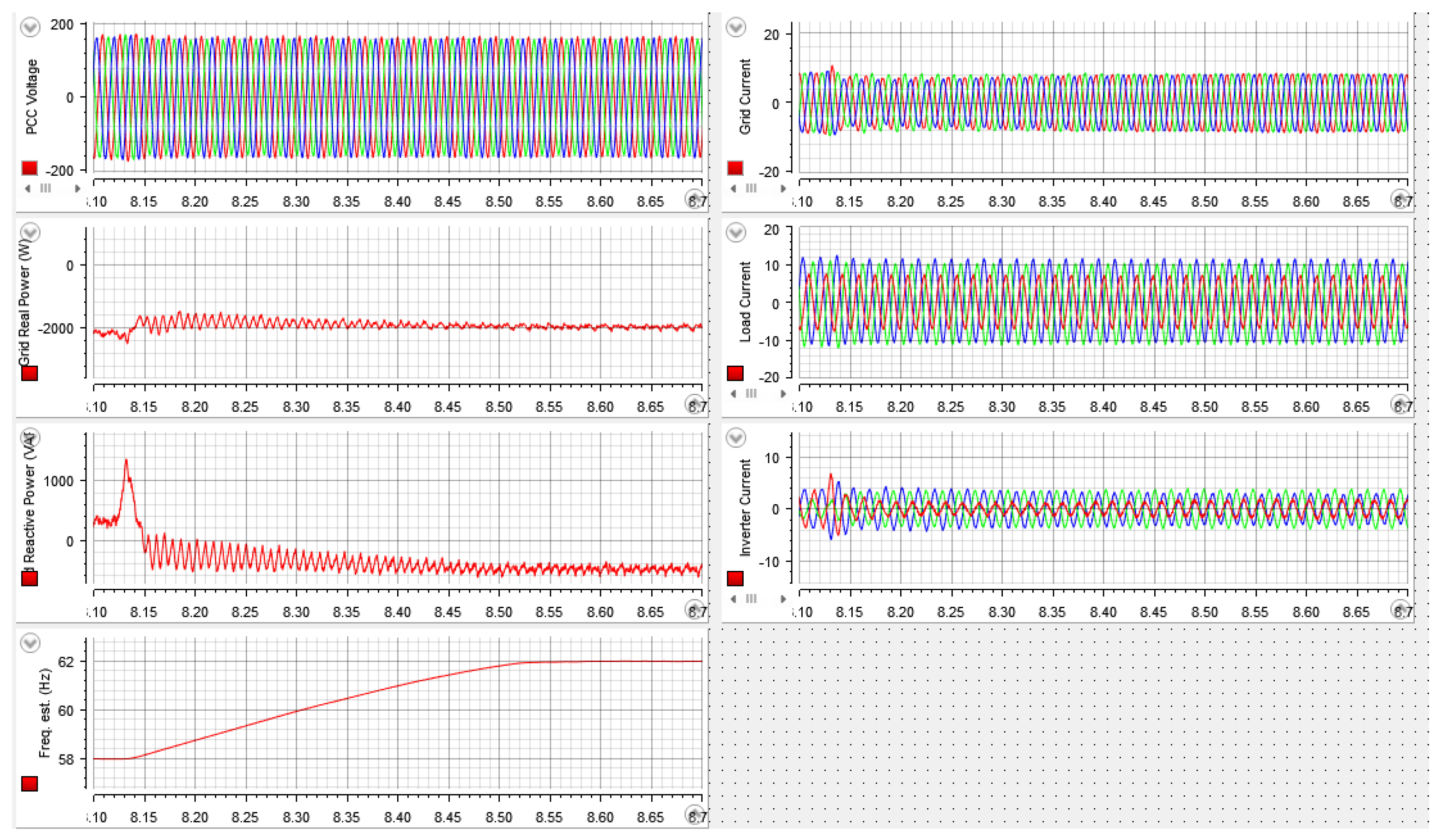Open the Load Current plot dropdown chevron
This screenshot has width=1446, height=840.
(x=735, y=232)
